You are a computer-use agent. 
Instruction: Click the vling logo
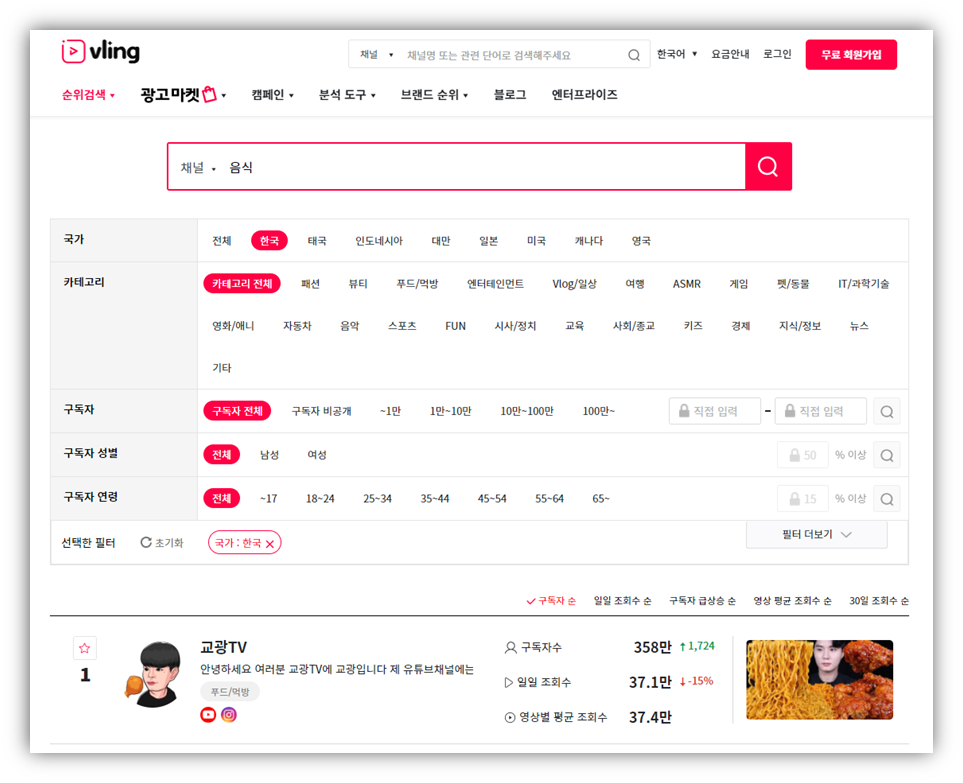(x=101, y=52)
